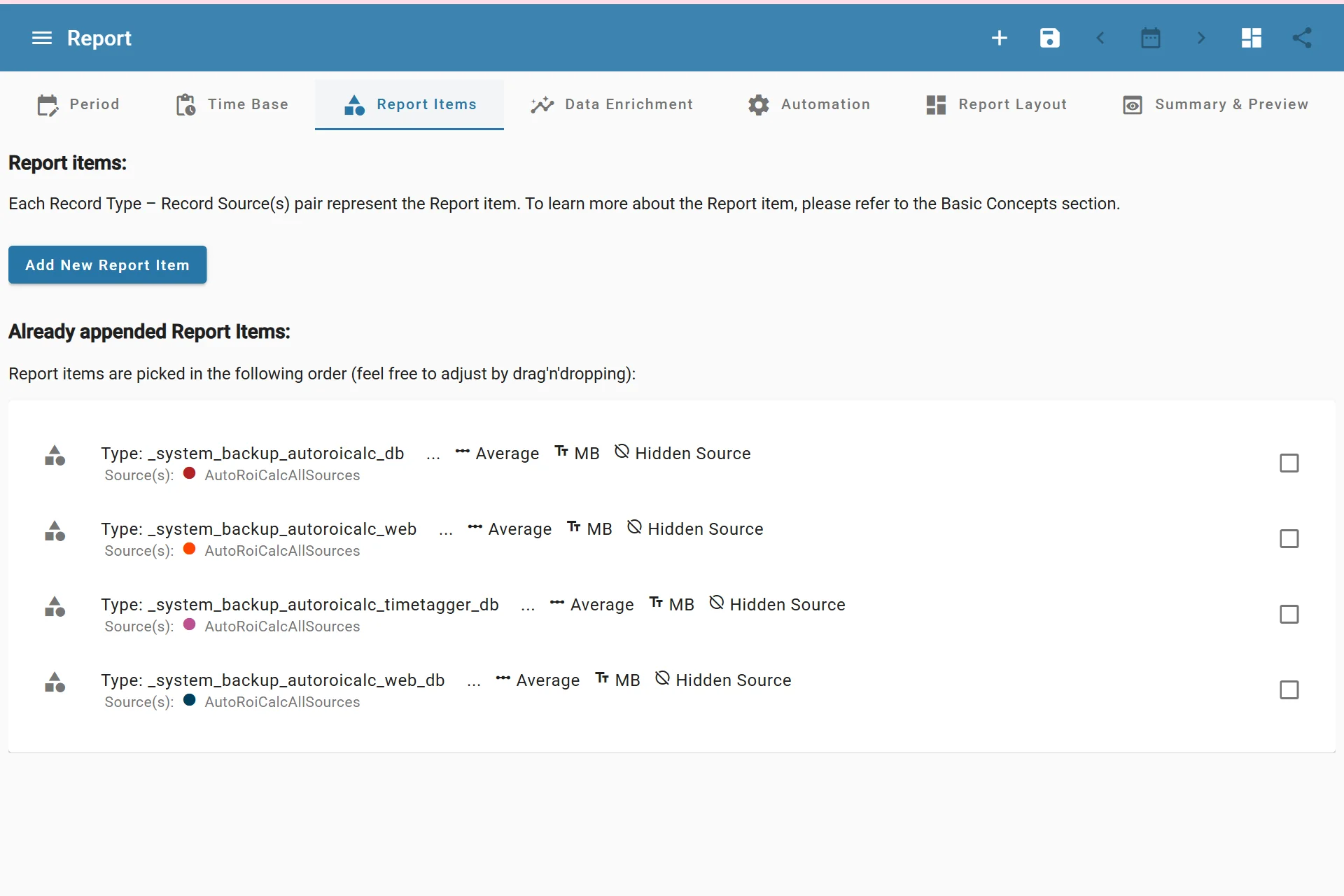The image size is (1344, 896).
Task: Click Average icon in _system_backup_autoroicalc_web_db row
Action: coord(503,678)
